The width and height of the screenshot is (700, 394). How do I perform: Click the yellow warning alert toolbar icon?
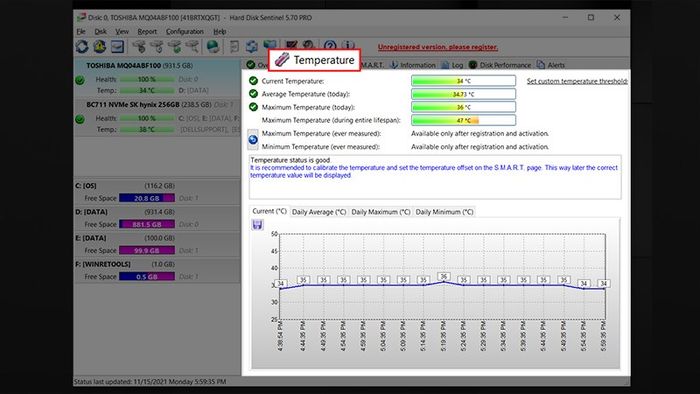pos(100,46)
